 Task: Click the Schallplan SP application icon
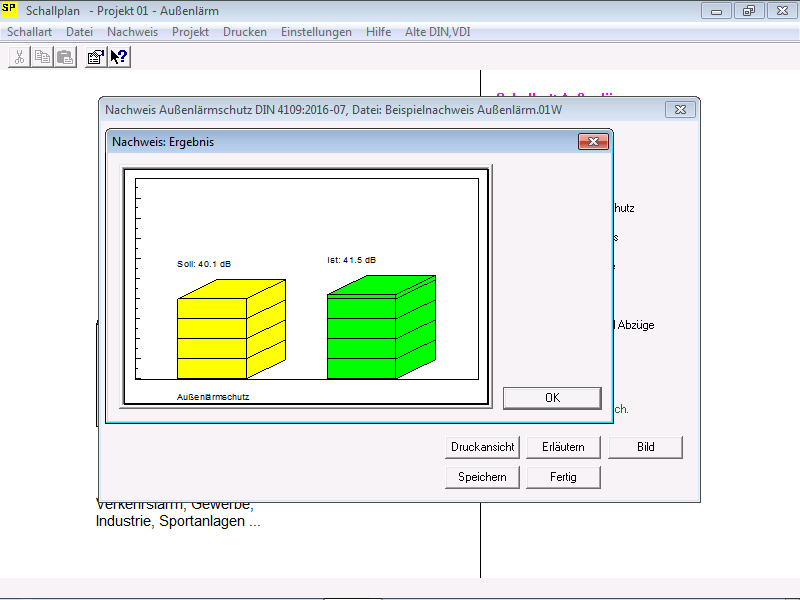click(x=10, y=10)
